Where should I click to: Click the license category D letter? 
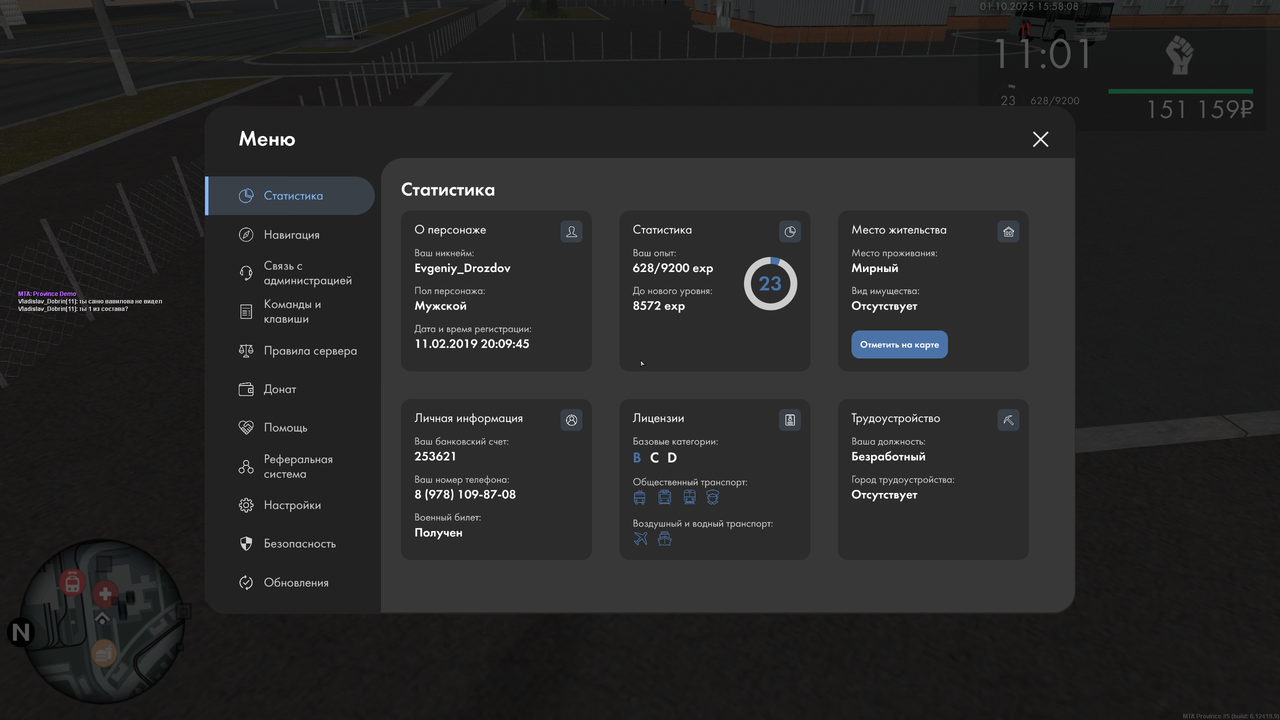click(672, 457)
